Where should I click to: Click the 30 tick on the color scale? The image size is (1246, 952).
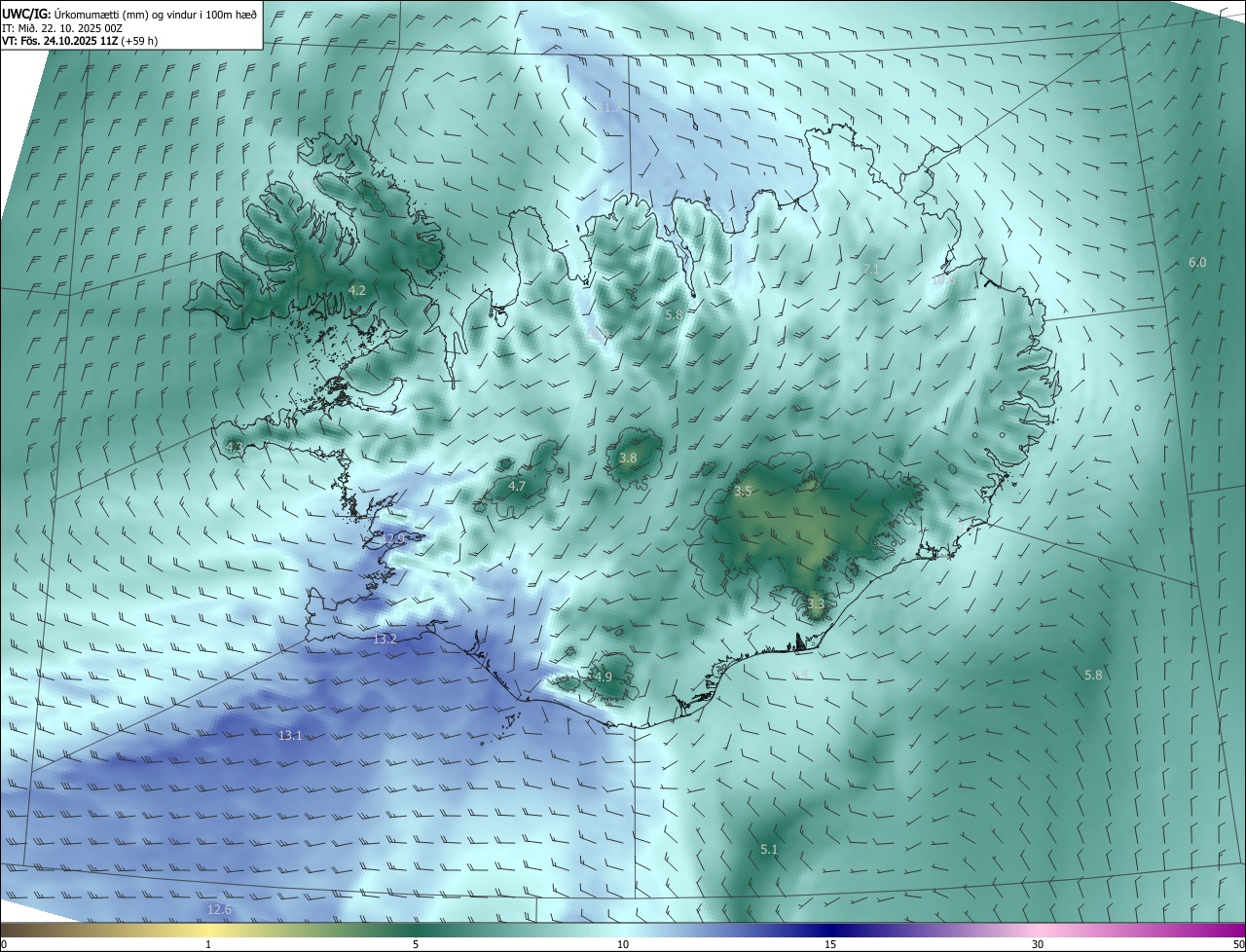(1038, 944)
